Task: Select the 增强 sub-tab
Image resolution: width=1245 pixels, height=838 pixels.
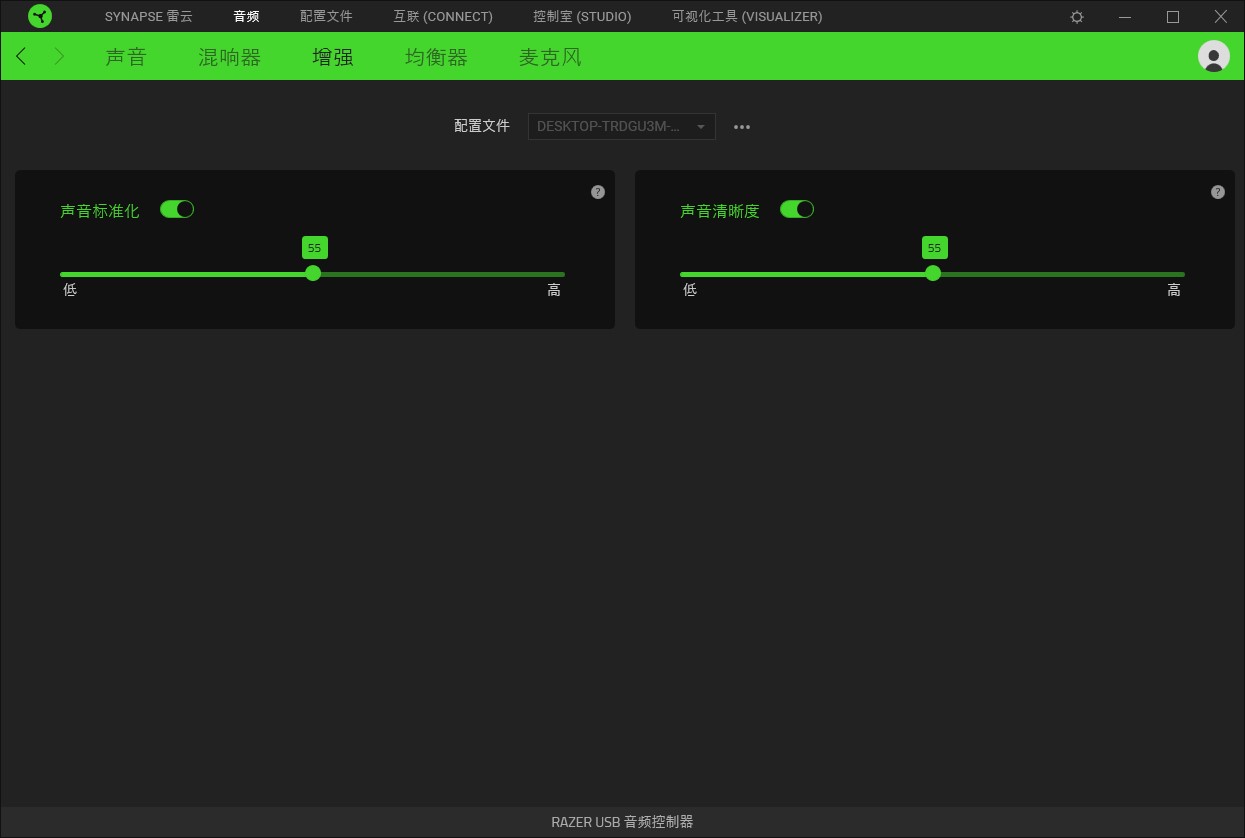Action: [333, 57]
